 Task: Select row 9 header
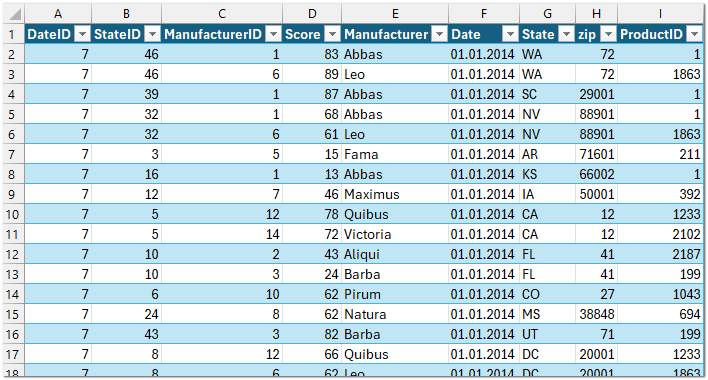pos(13,194)
